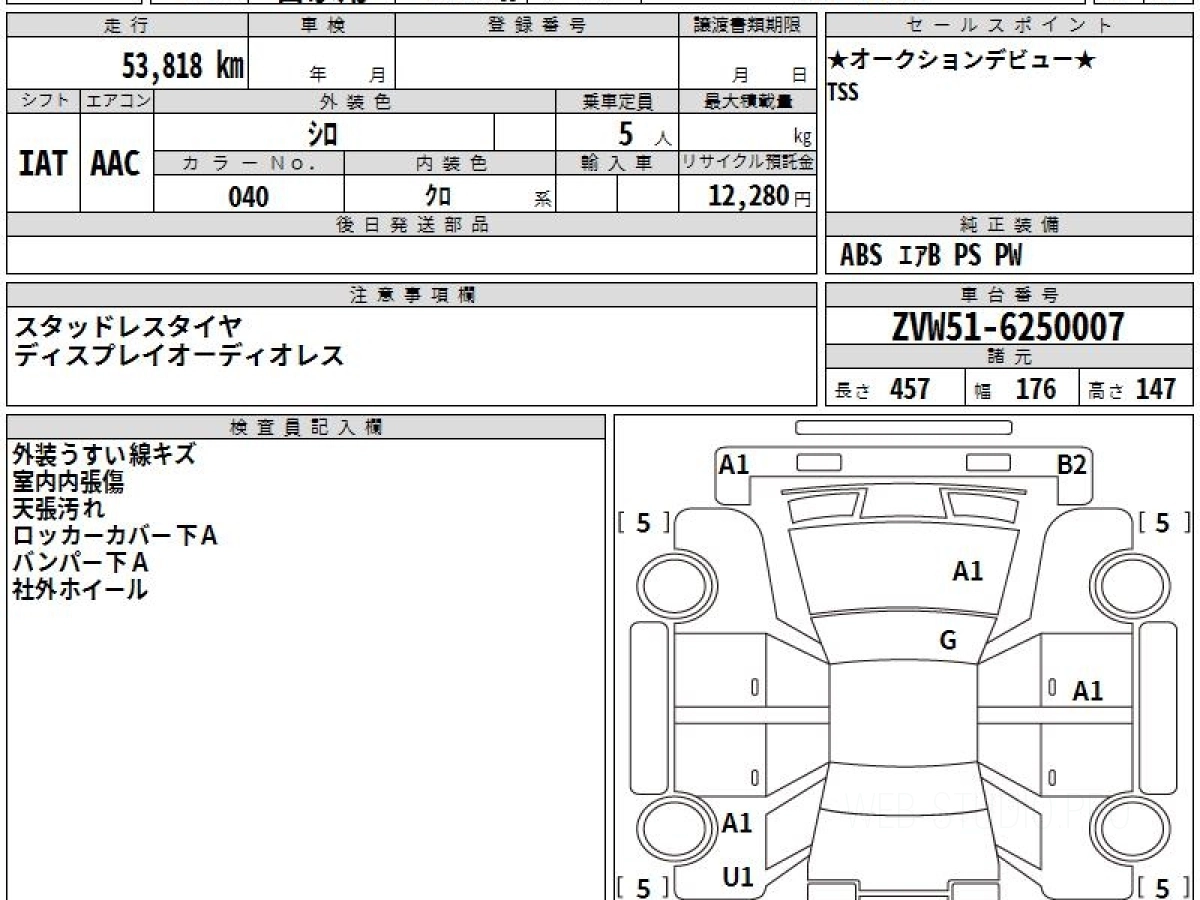Image resolution: width=1200 pixels, height=900 pixels.
Task: Select the 外装うすい線キズ inspector note
Action: (104, 454)
